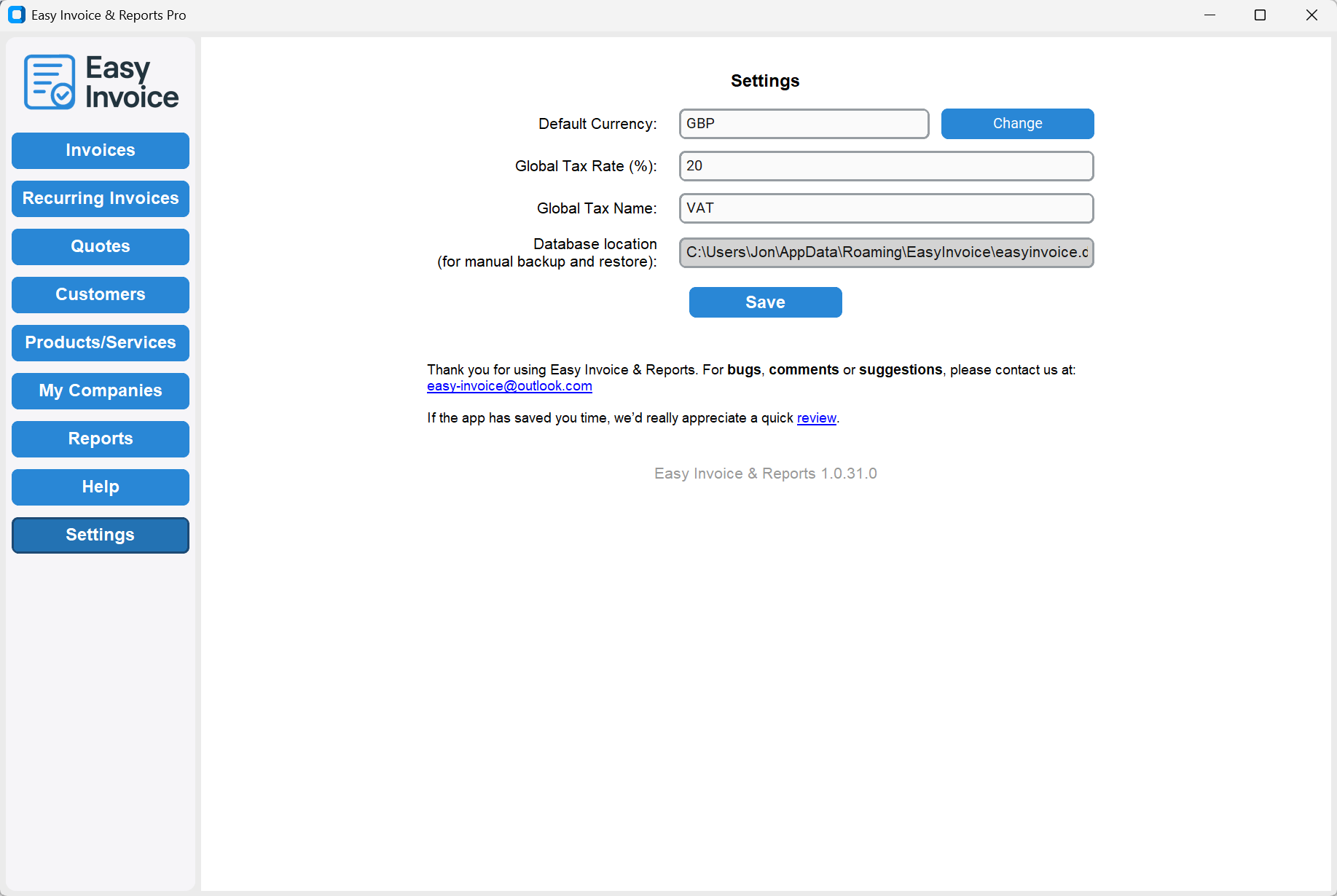Screen dimensions: 1337x896
Task: Maximize the application window
Action: point(1260,15)
